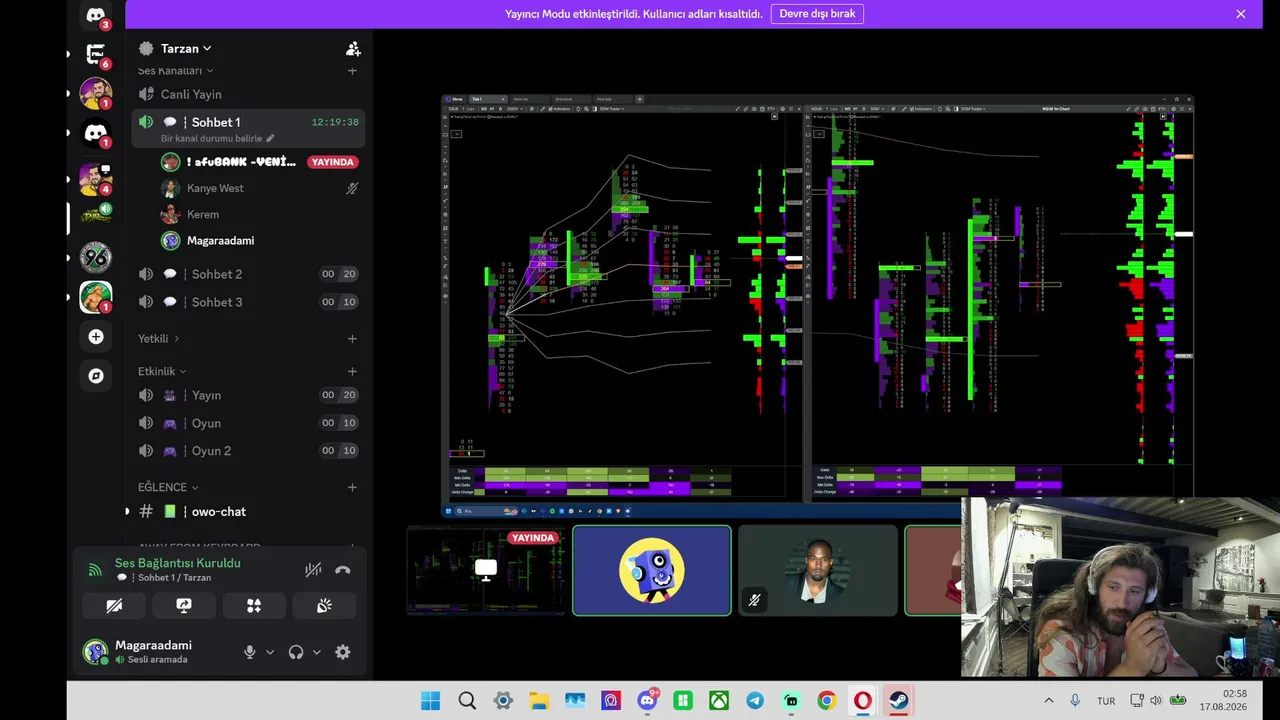
Task: Open Xbox app from taskbar
Action: [719, 701]
